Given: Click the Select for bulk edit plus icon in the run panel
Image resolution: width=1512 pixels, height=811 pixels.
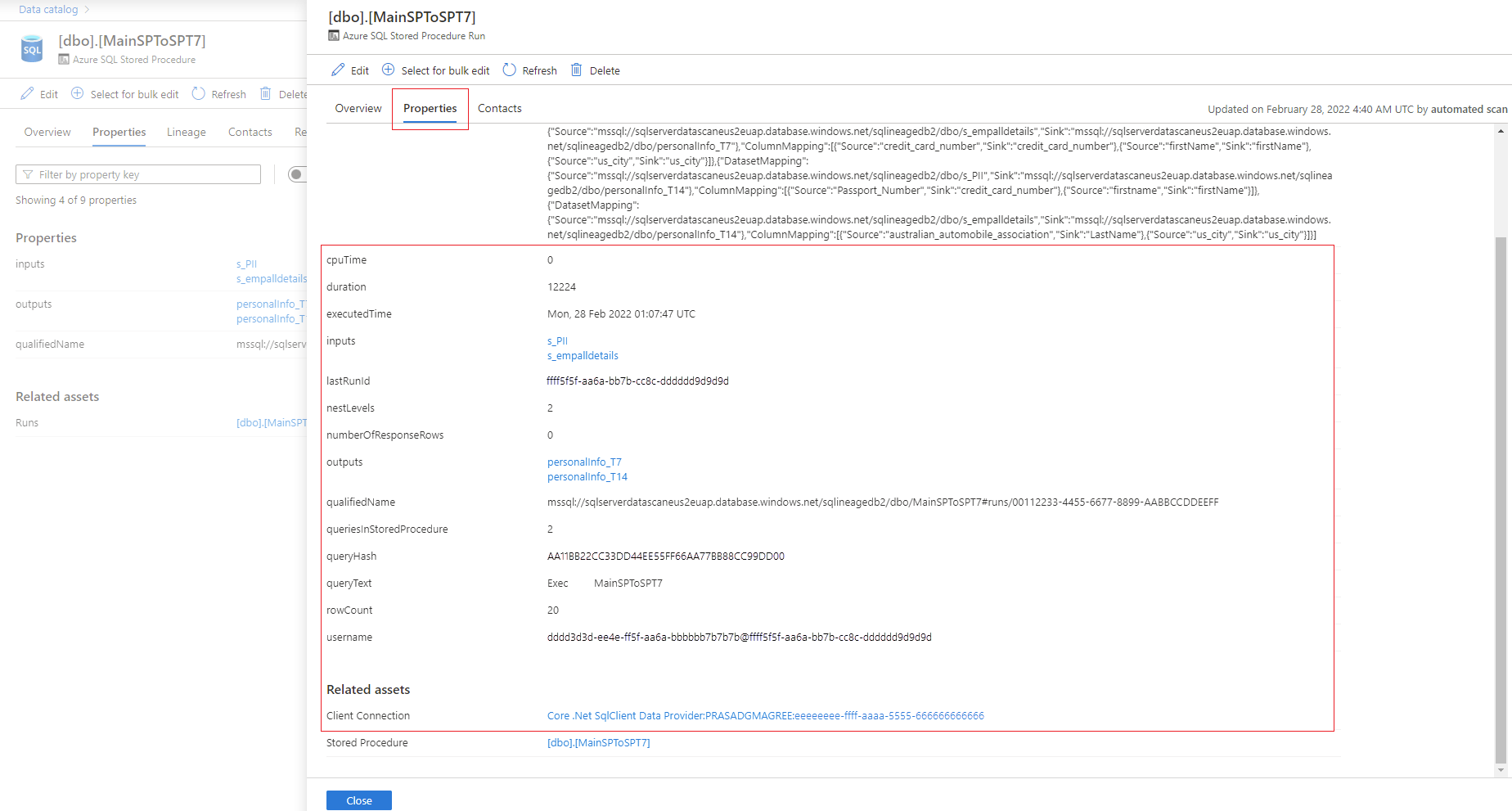Looking at the screenshot, I should coord(389,70).
